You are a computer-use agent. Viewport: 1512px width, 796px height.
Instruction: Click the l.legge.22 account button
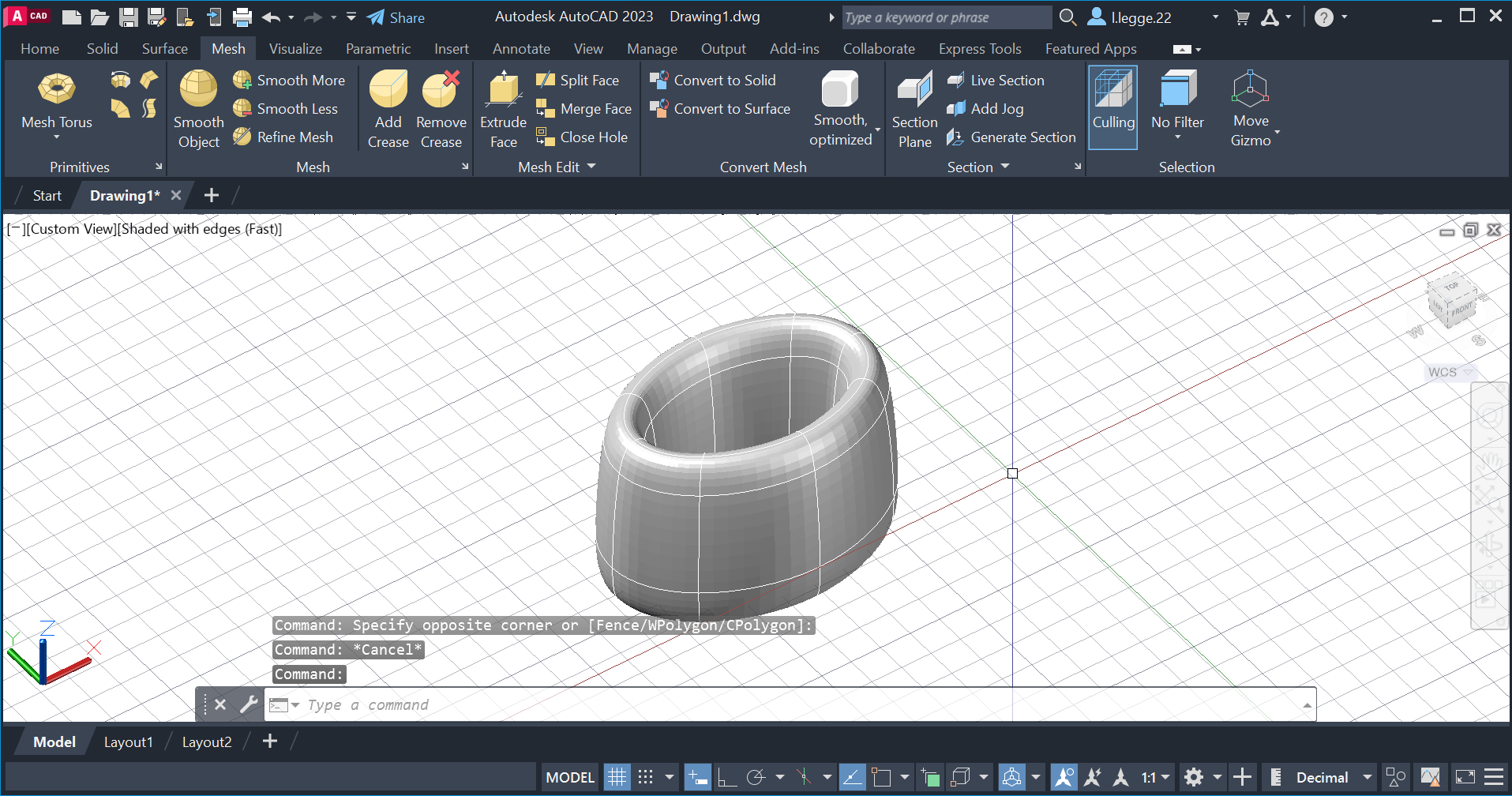point(1130,17)
